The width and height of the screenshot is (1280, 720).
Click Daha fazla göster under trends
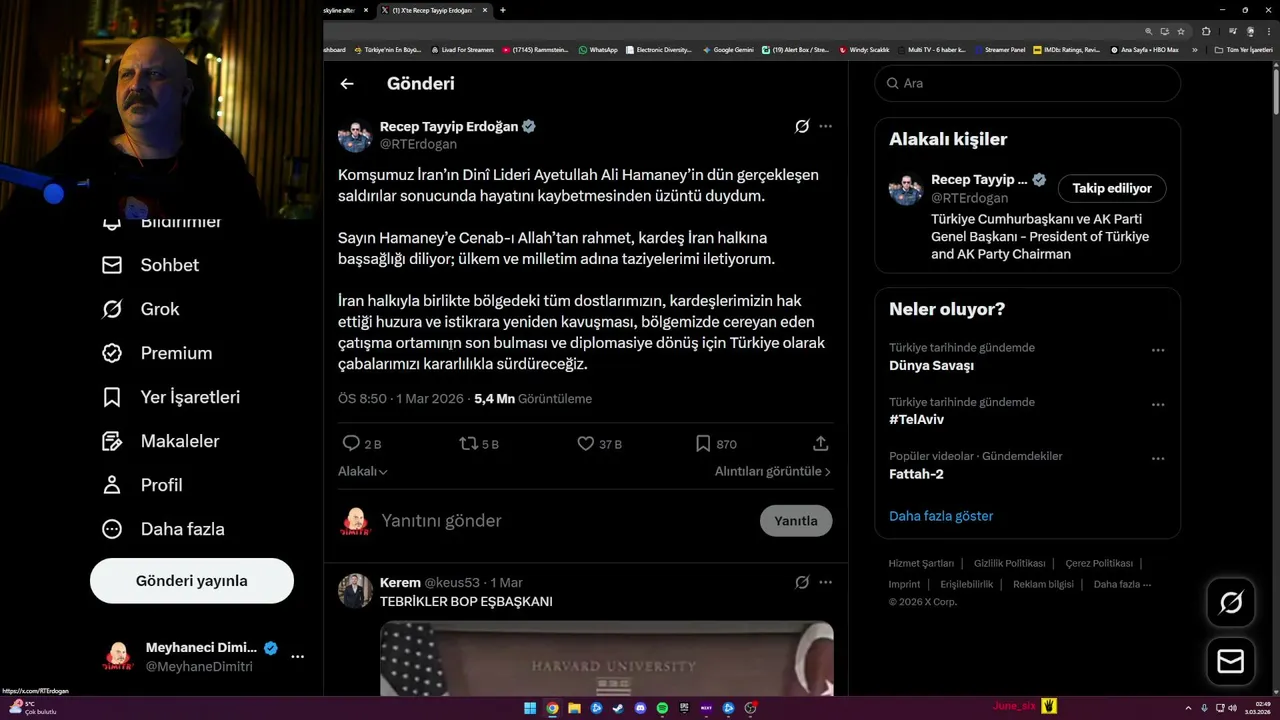coord(941,516)
